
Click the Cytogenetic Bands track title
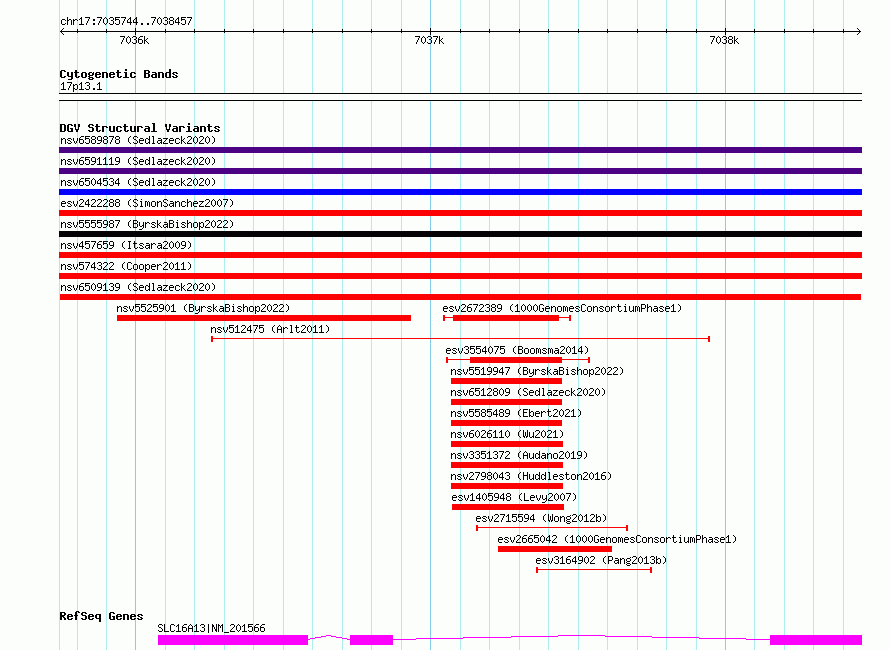[119, 74]
